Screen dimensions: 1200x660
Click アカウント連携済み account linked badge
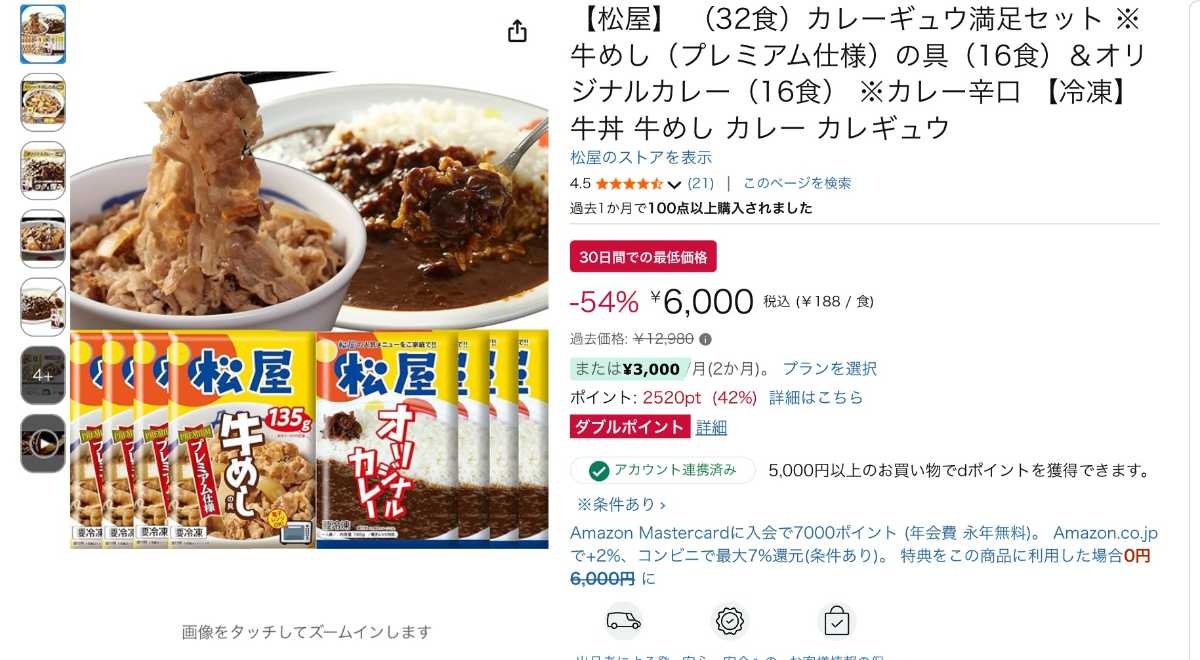(663, 470)
